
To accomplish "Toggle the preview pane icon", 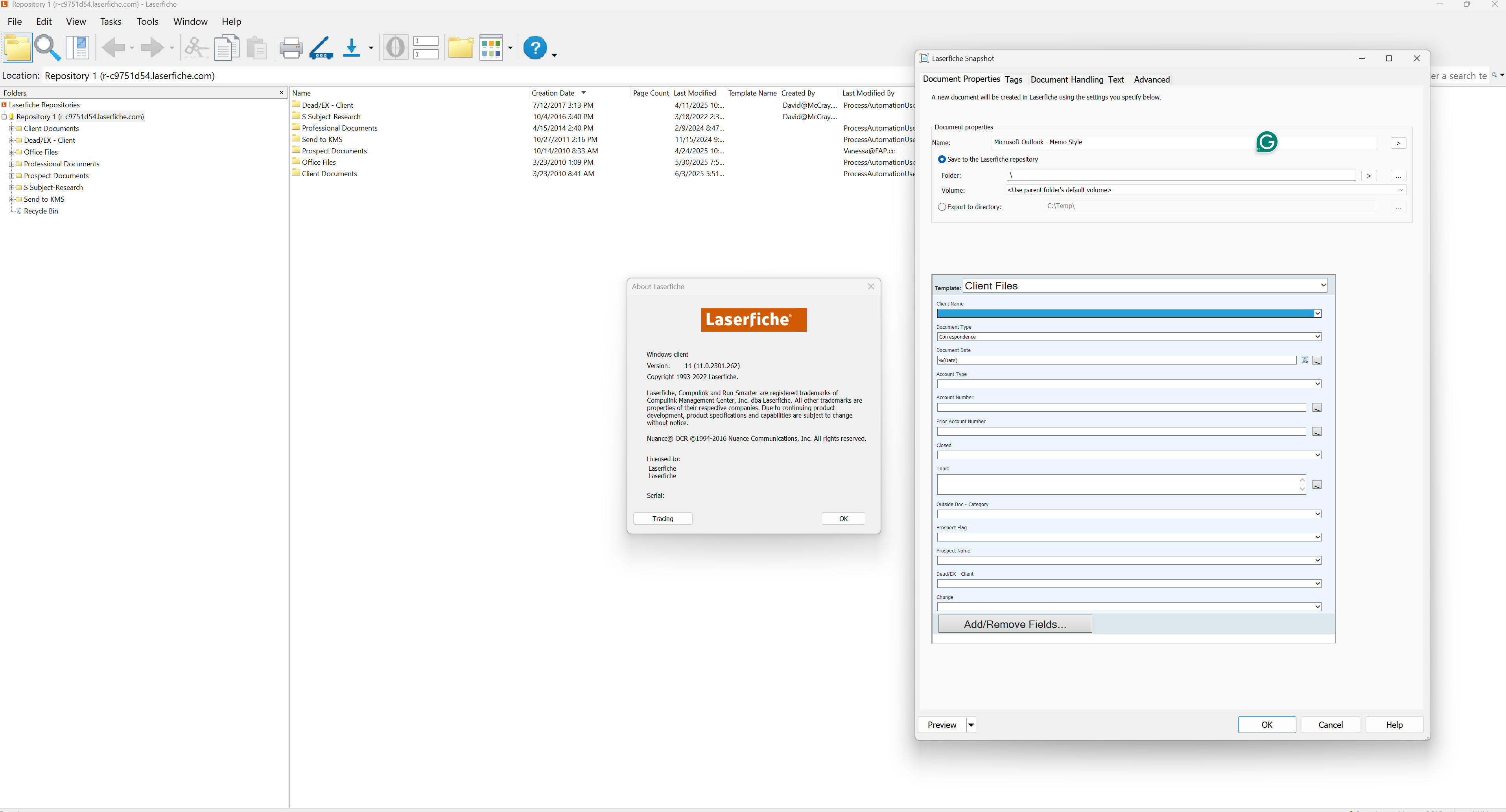I will pos(77,47).
